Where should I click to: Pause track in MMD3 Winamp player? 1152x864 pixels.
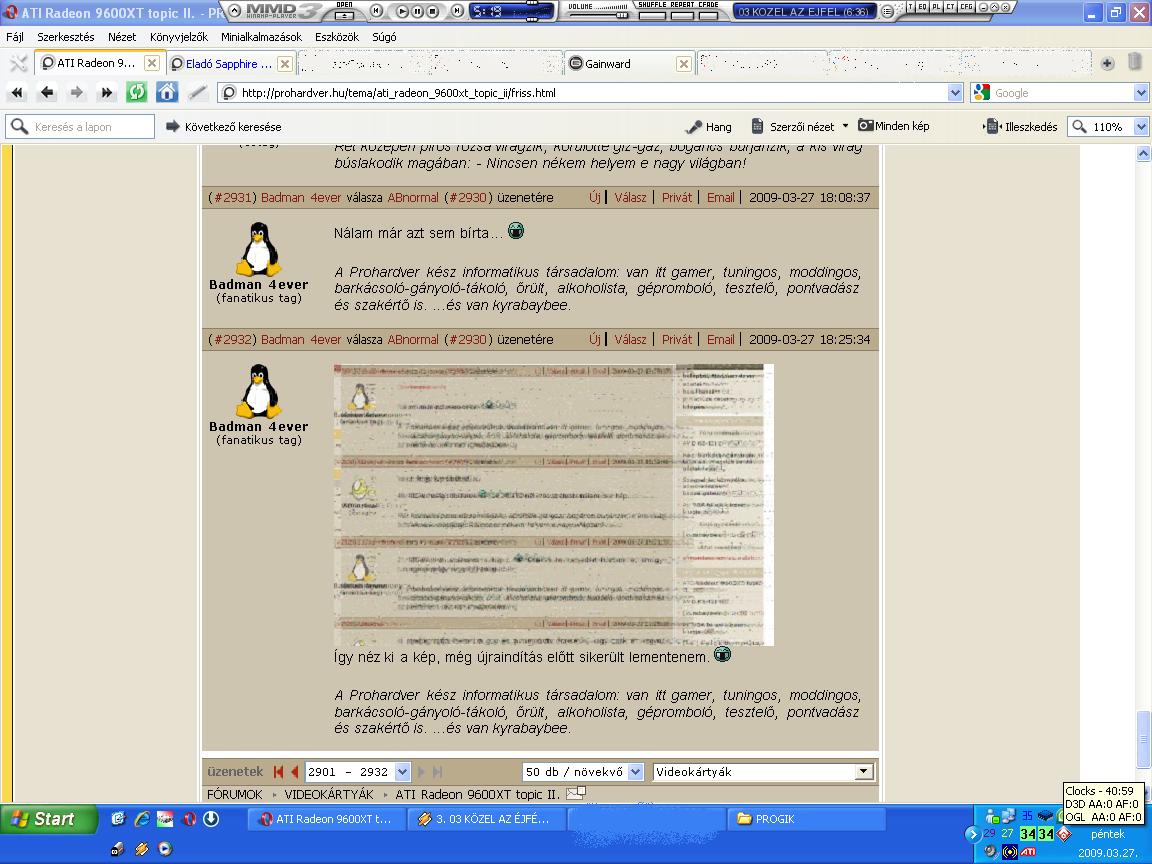coord(417,11)
